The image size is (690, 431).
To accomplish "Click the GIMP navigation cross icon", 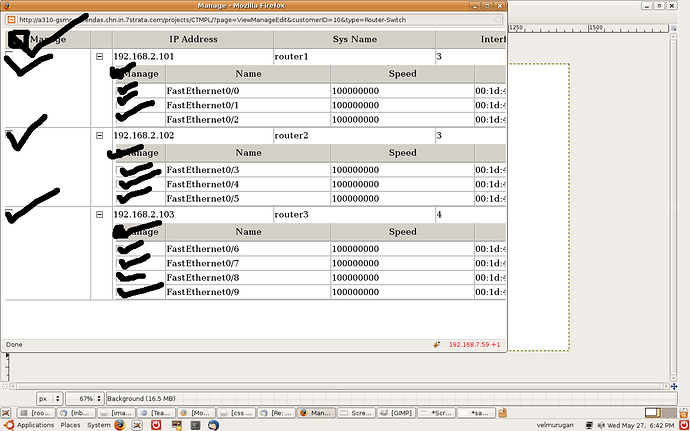I will [674, 386].
